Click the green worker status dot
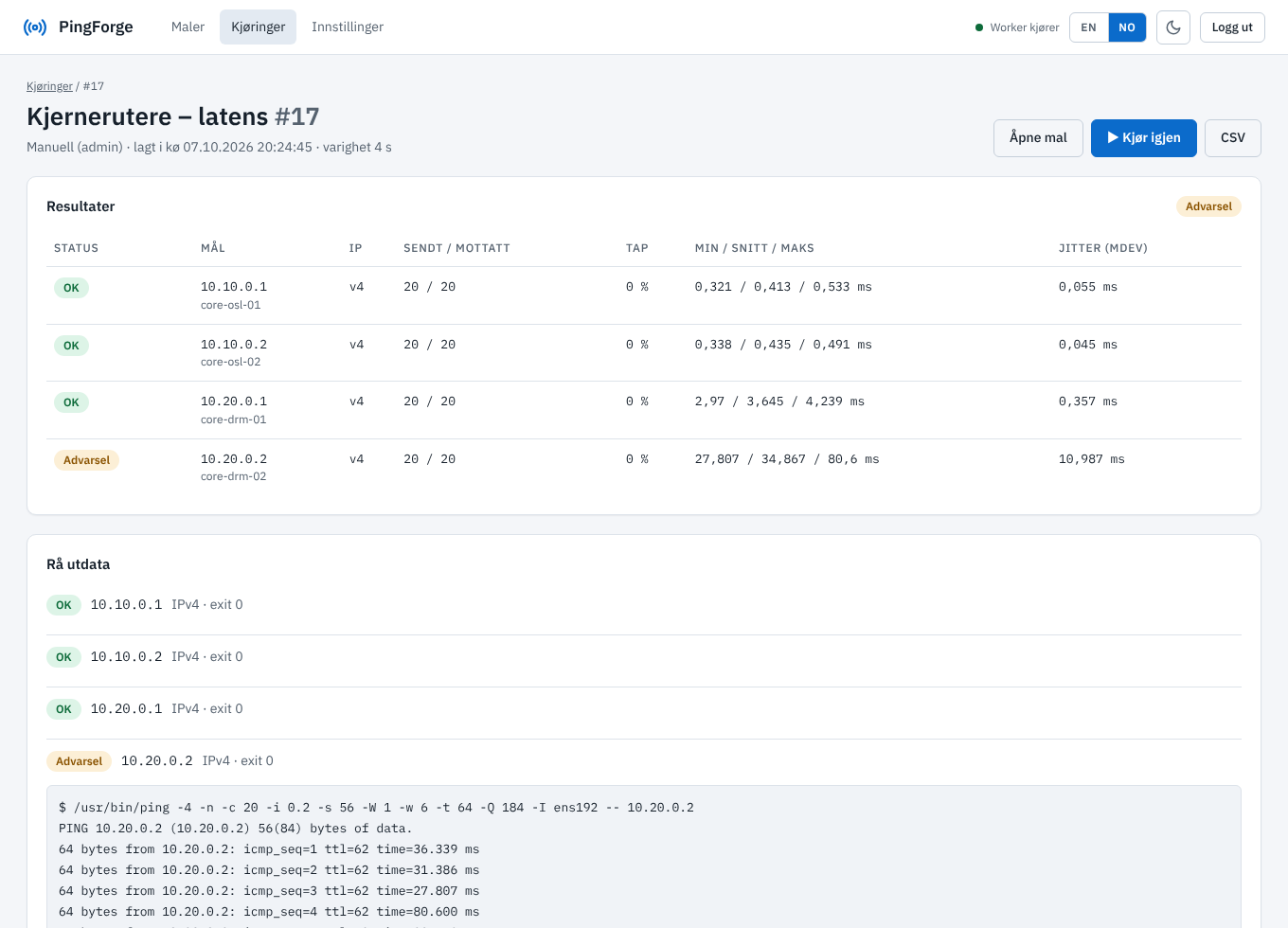Viewport: 1288px width, 928px height. [x=979, y=27]
